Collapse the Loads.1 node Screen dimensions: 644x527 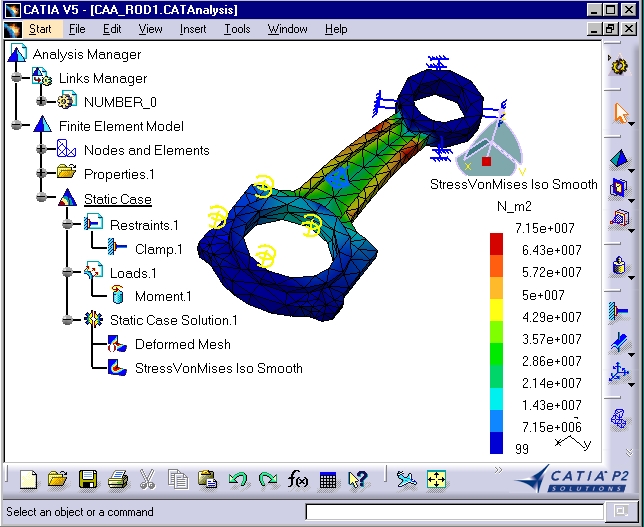[x=68, y=272]
